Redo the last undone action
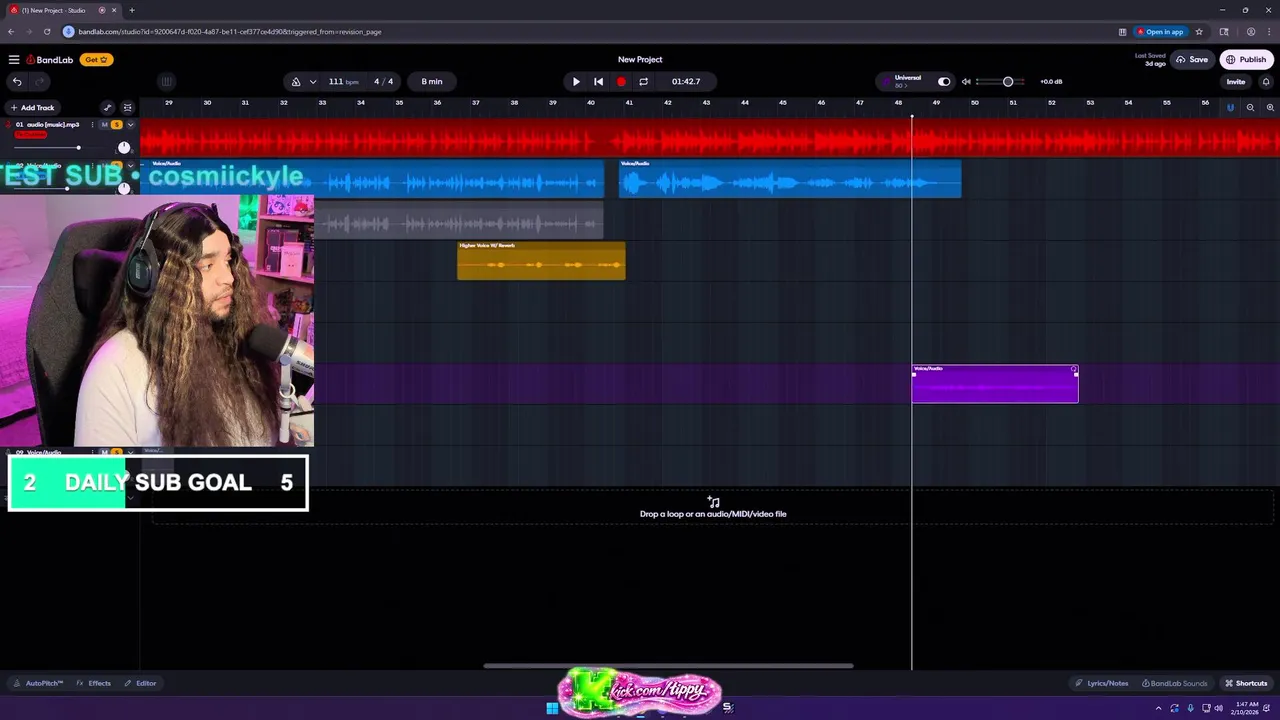 pos(40,82)
